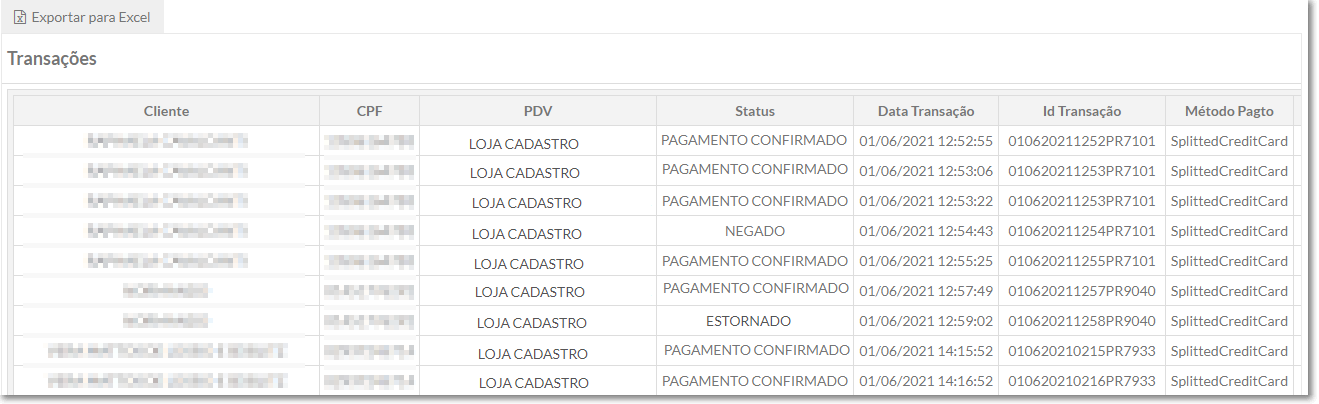Click the Excel export icon

[x=19, y=18]
